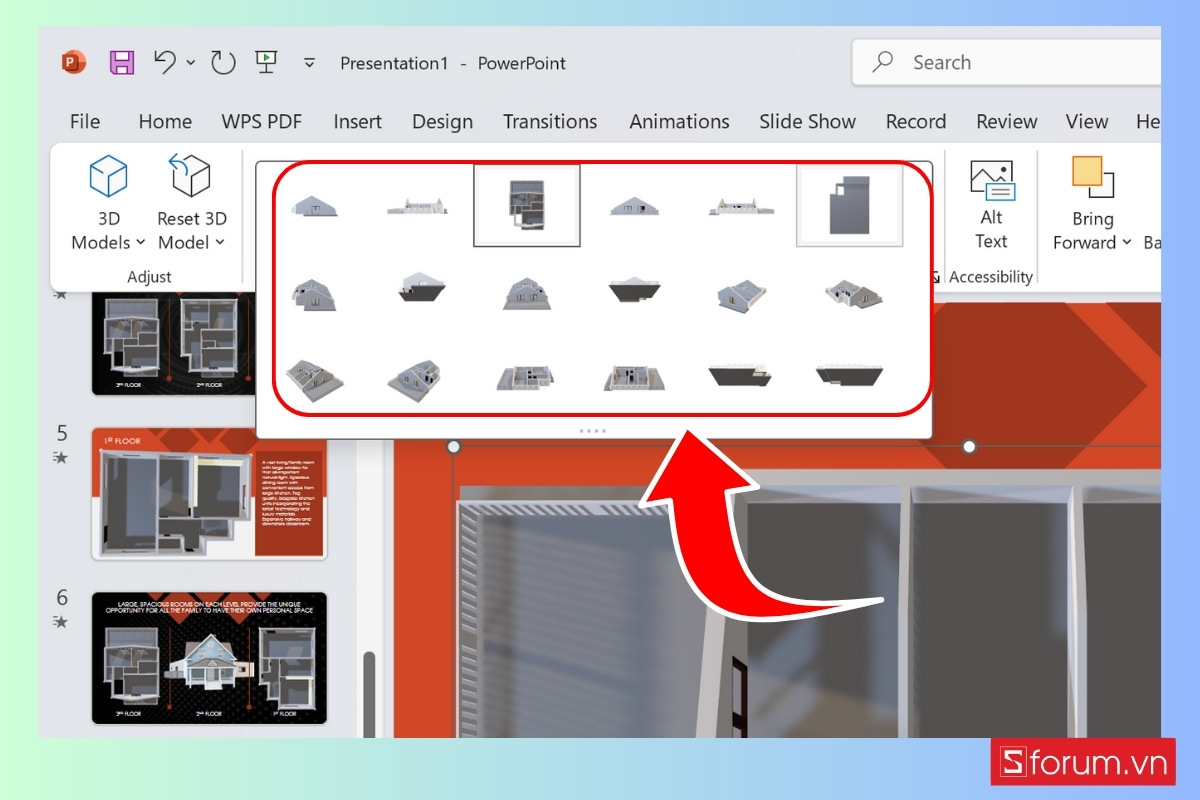Open the Record ribbon tab

[915, 121]
